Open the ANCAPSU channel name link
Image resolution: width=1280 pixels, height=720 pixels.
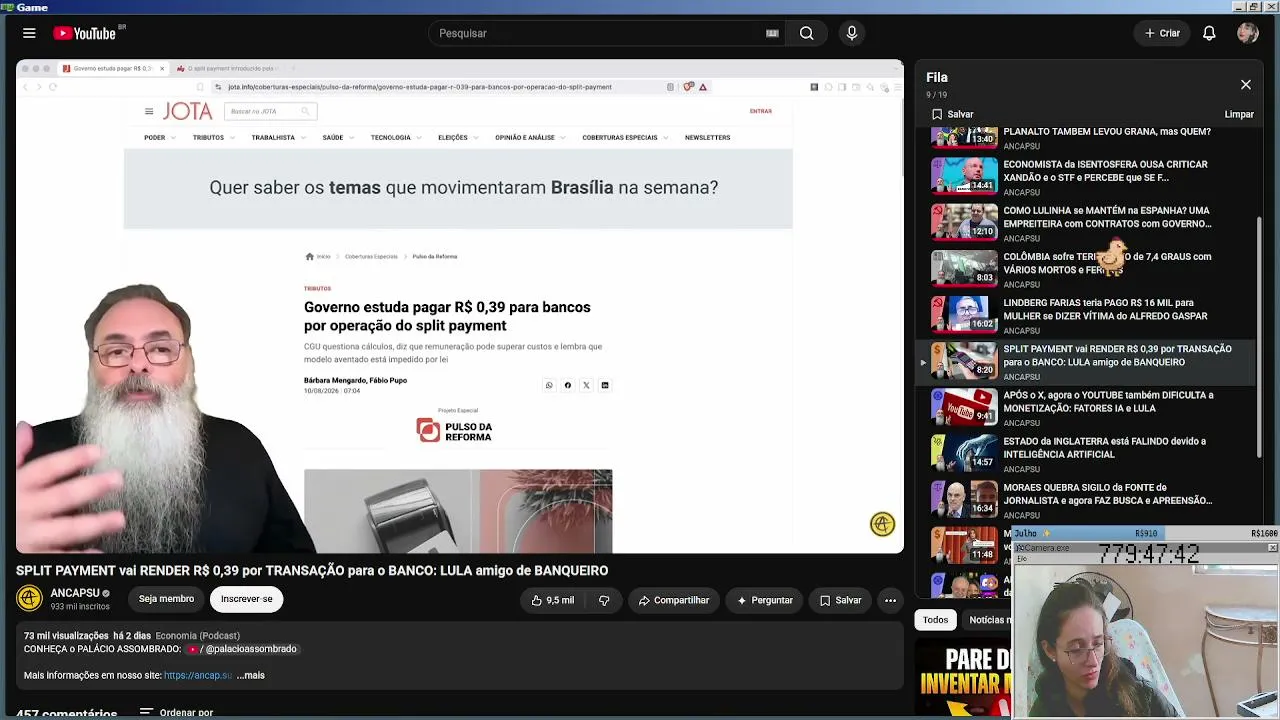click(x=75, y=593)
